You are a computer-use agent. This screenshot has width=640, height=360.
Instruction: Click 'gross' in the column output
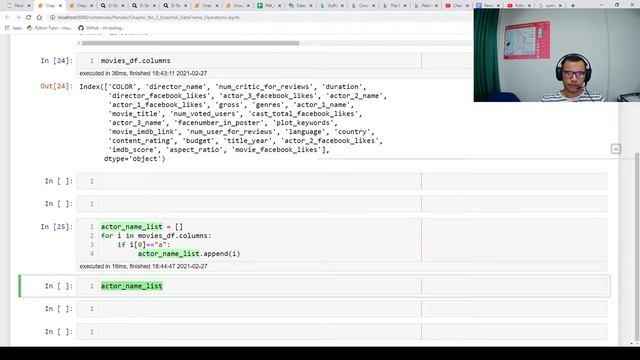point(229,104)
